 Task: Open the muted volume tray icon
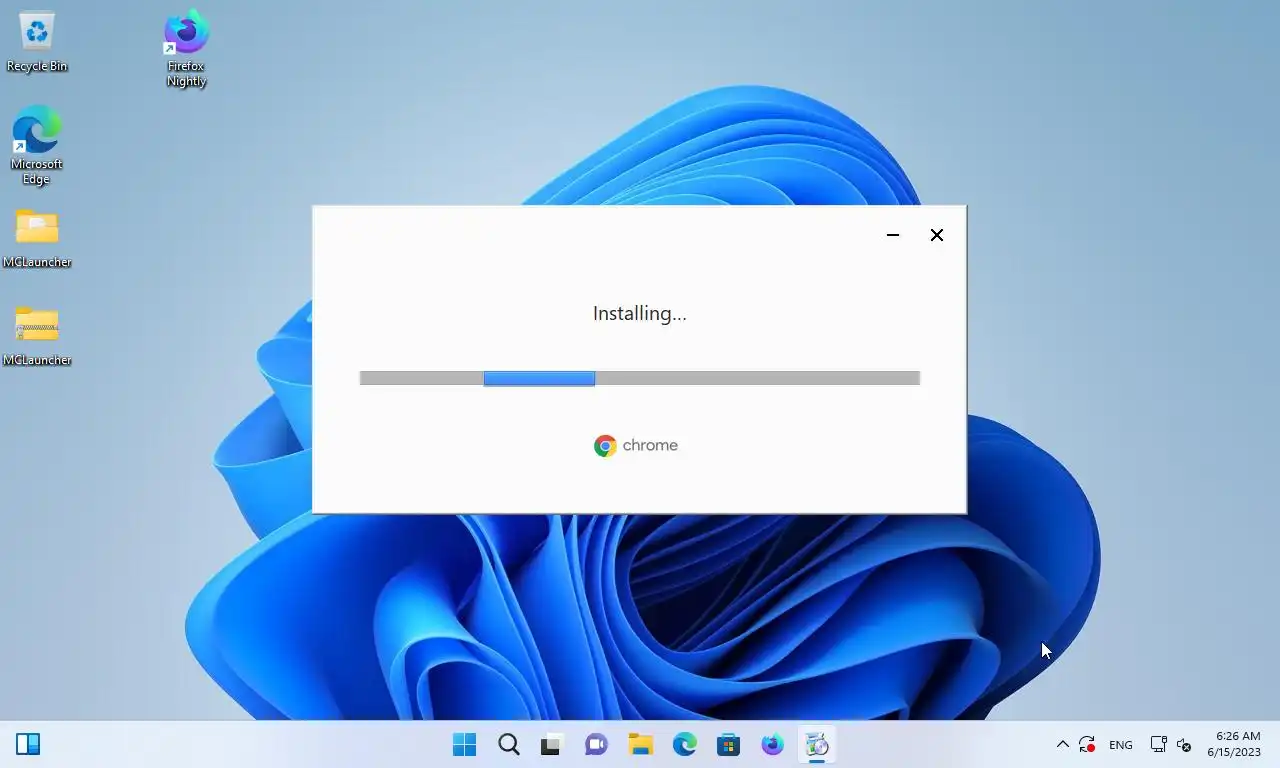click(1184, 745)
